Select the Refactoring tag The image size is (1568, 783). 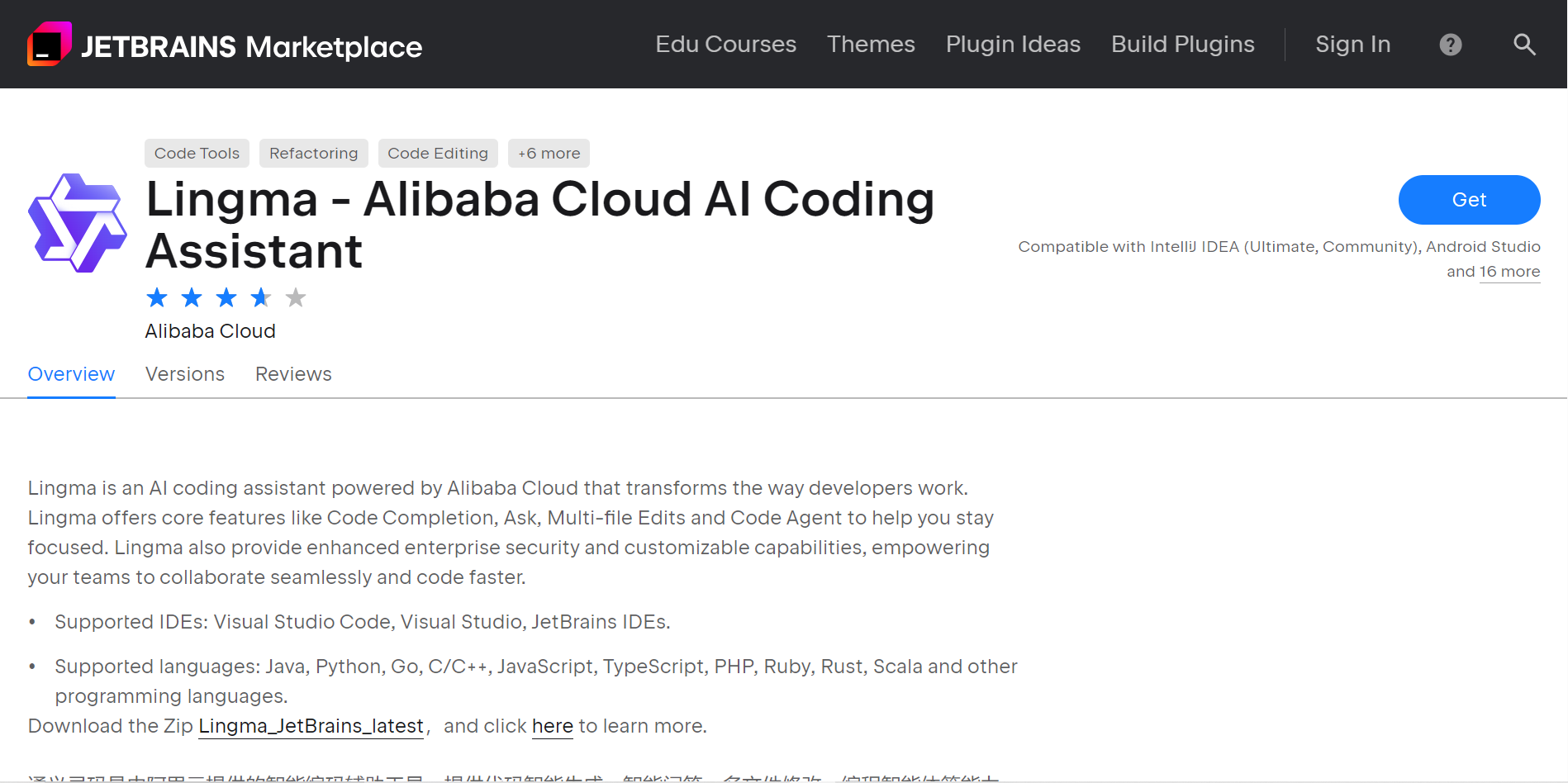tap(314, 154)
